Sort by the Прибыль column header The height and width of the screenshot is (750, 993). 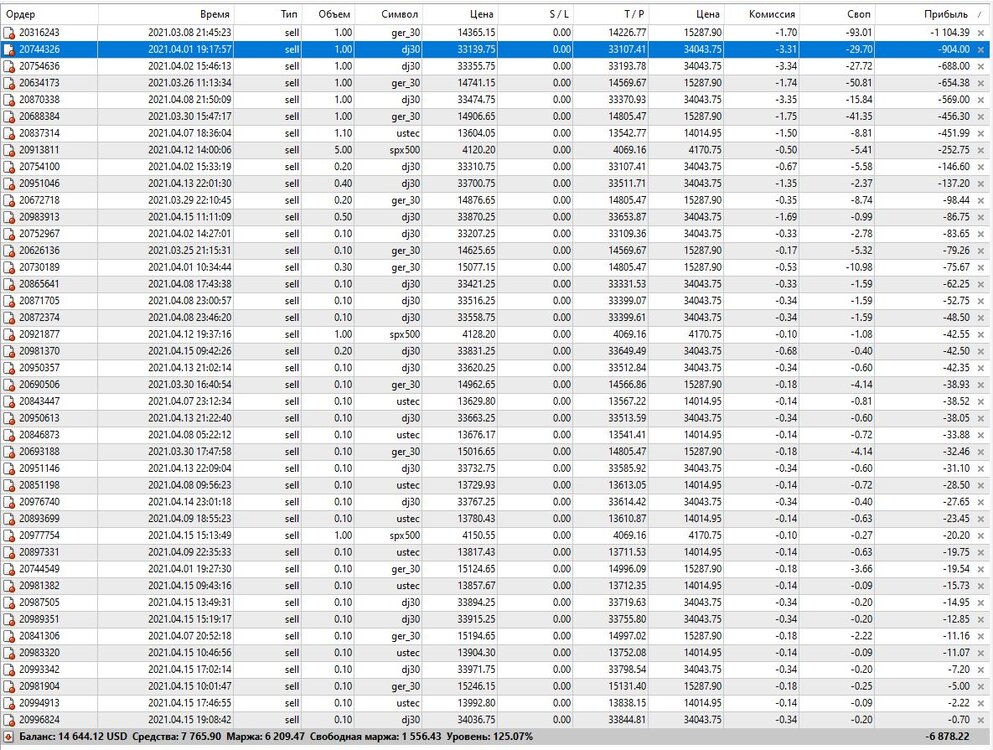pyautogui.click(x=932, y=14)
